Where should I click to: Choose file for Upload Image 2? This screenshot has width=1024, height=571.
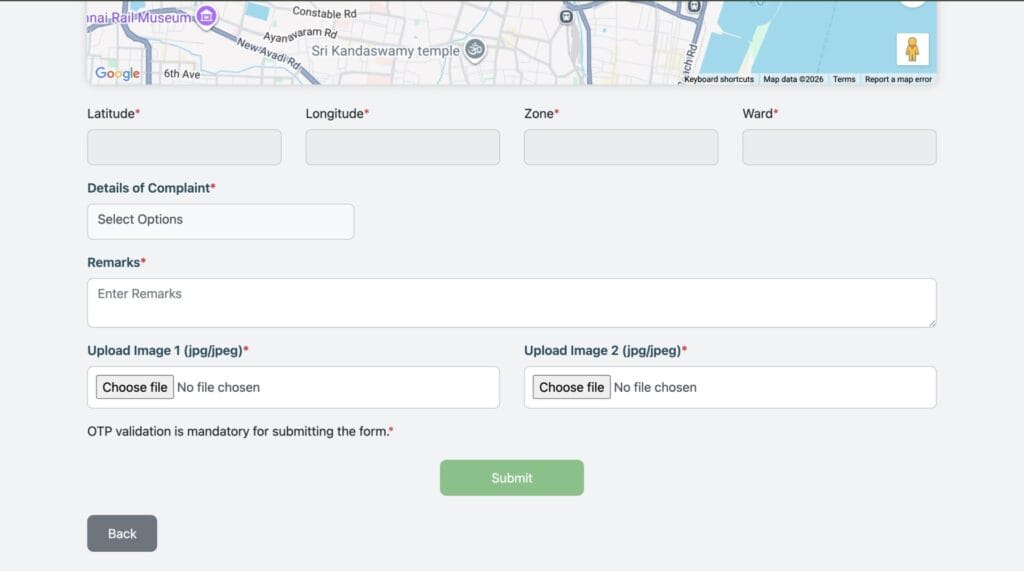[571, 387]
